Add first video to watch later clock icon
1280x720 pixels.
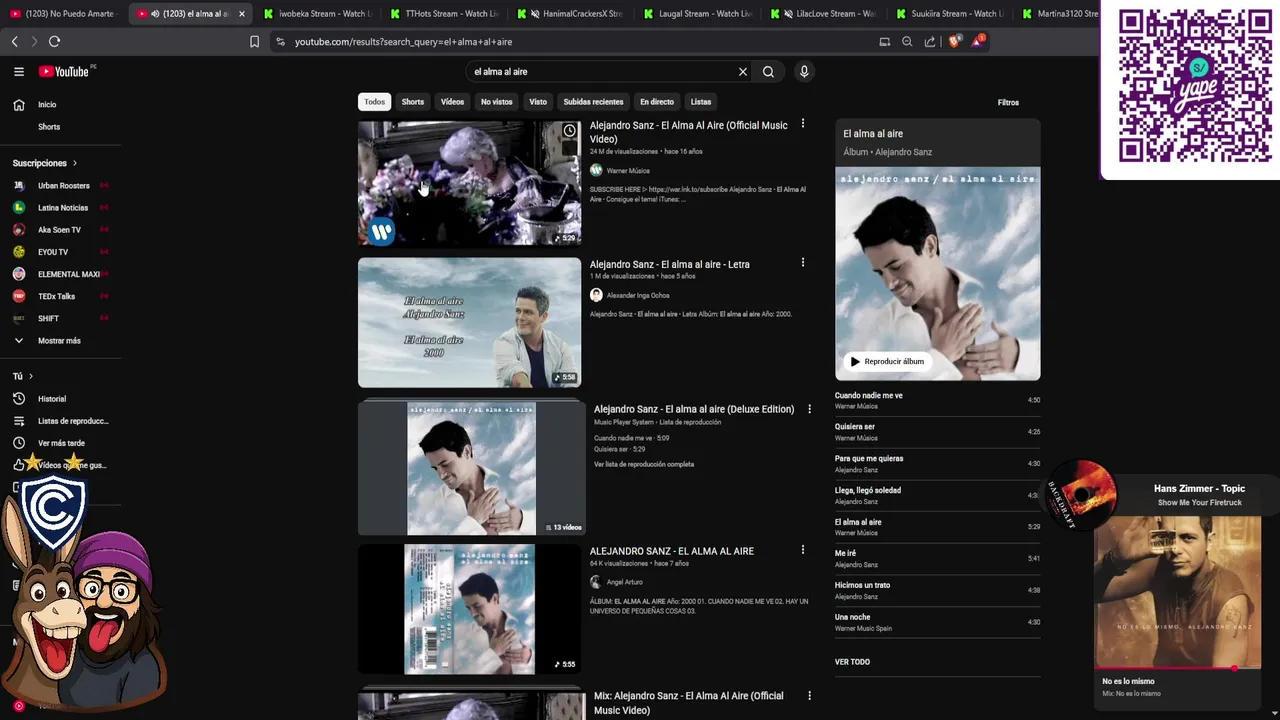pos(569,131)
